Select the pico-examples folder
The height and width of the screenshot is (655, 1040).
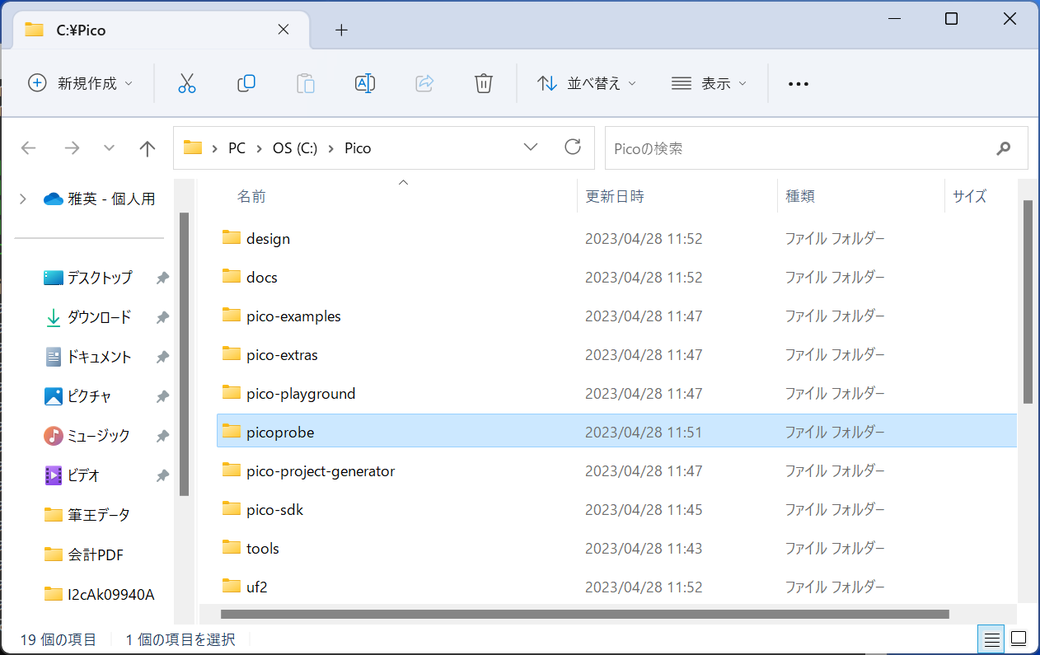pos(293,316)
